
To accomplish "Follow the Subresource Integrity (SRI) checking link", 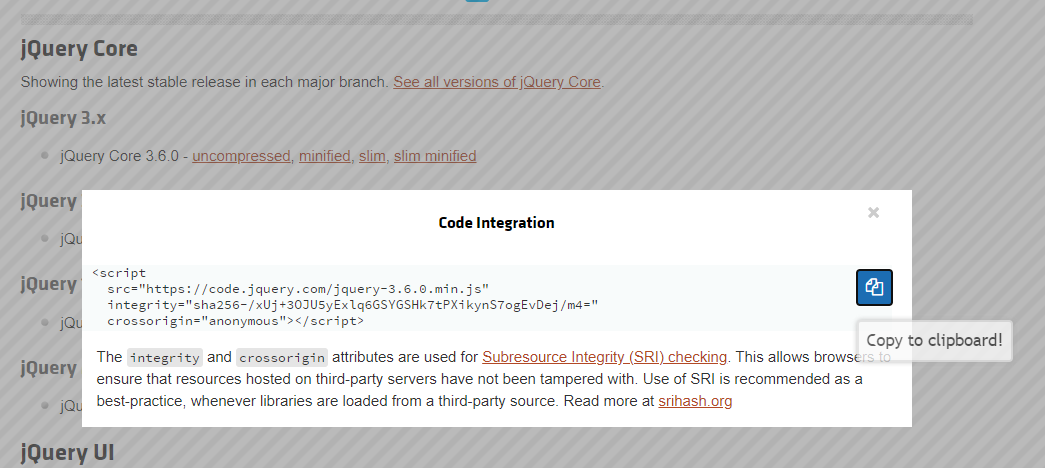I will (604, 357).
